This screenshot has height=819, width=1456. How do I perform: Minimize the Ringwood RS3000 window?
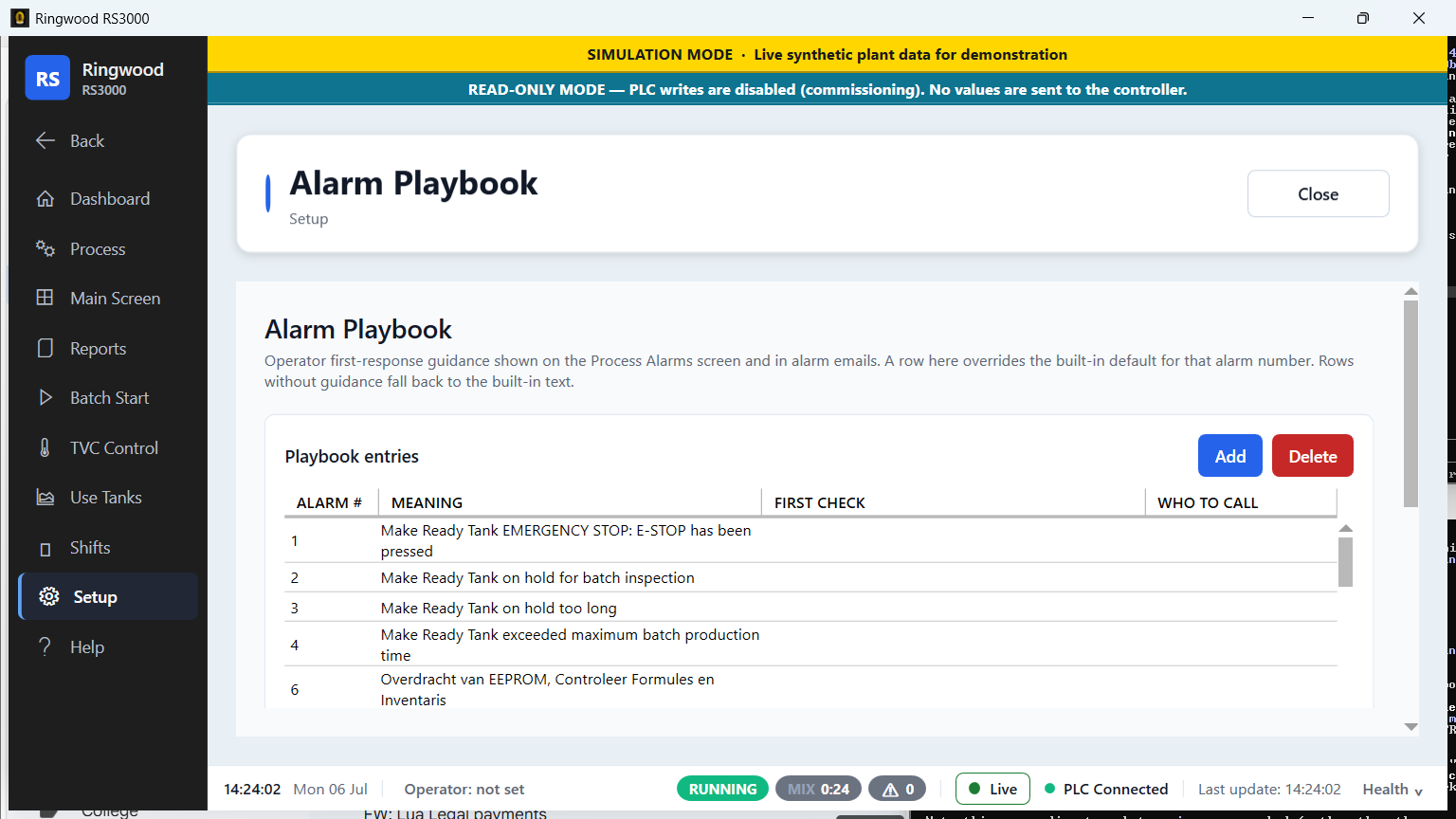pos(1307,18)
